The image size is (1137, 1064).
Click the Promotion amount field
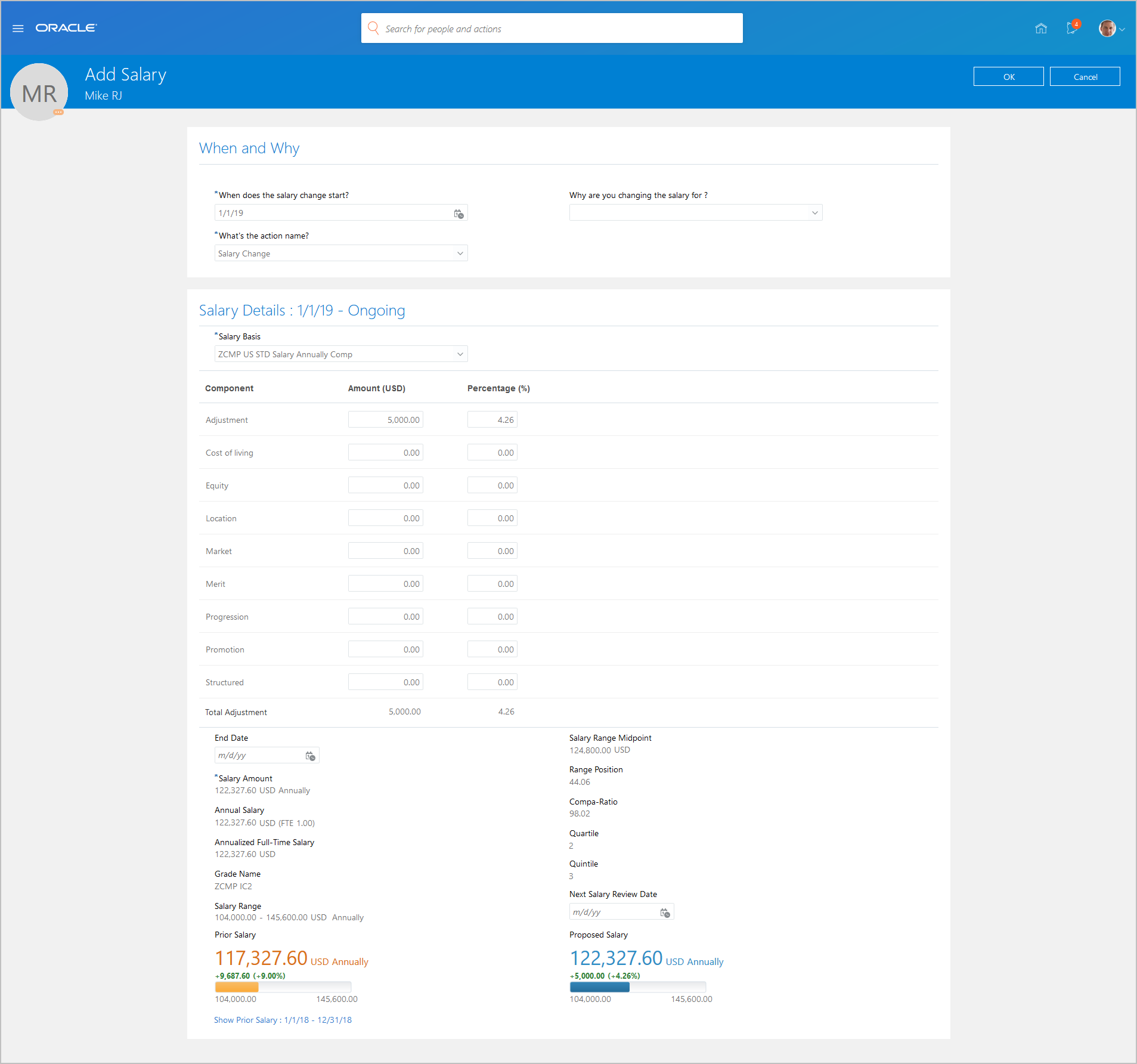tap(386, 649)
